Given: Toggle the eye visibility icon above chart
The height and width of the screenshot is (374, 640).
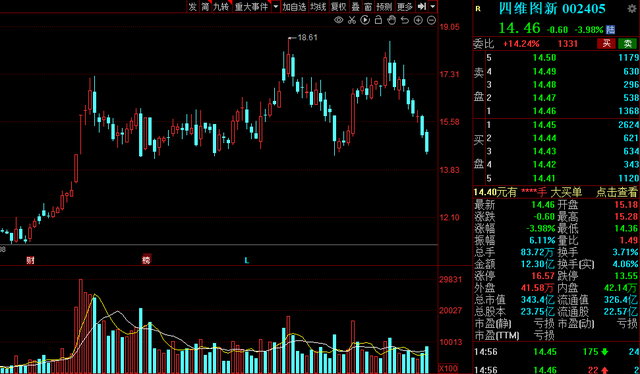Looking at the screenshot, I should click(338, 20).
